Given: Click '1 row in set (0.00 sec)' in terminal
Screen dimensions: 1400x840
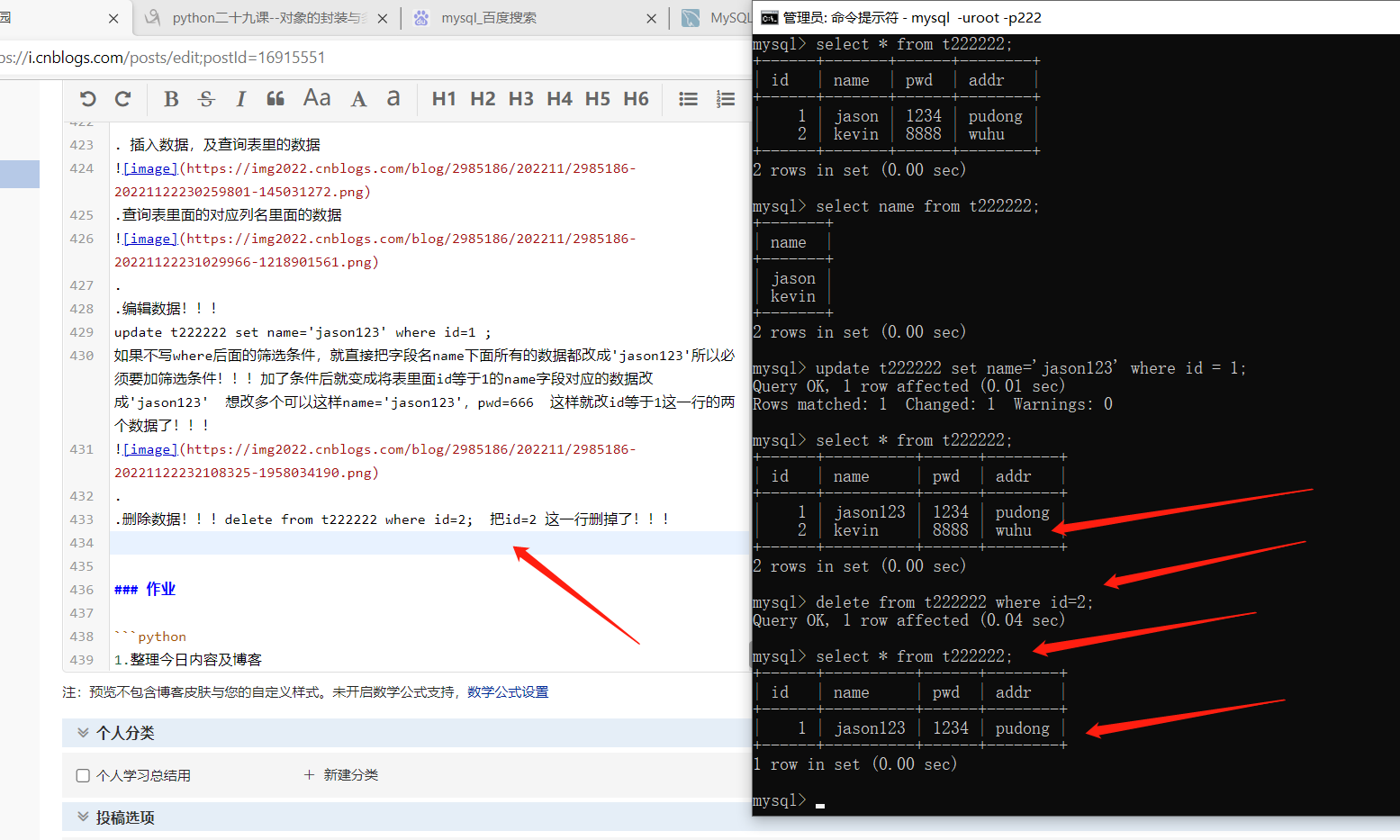Looking at the screenshot, I should tap(854, 764).
